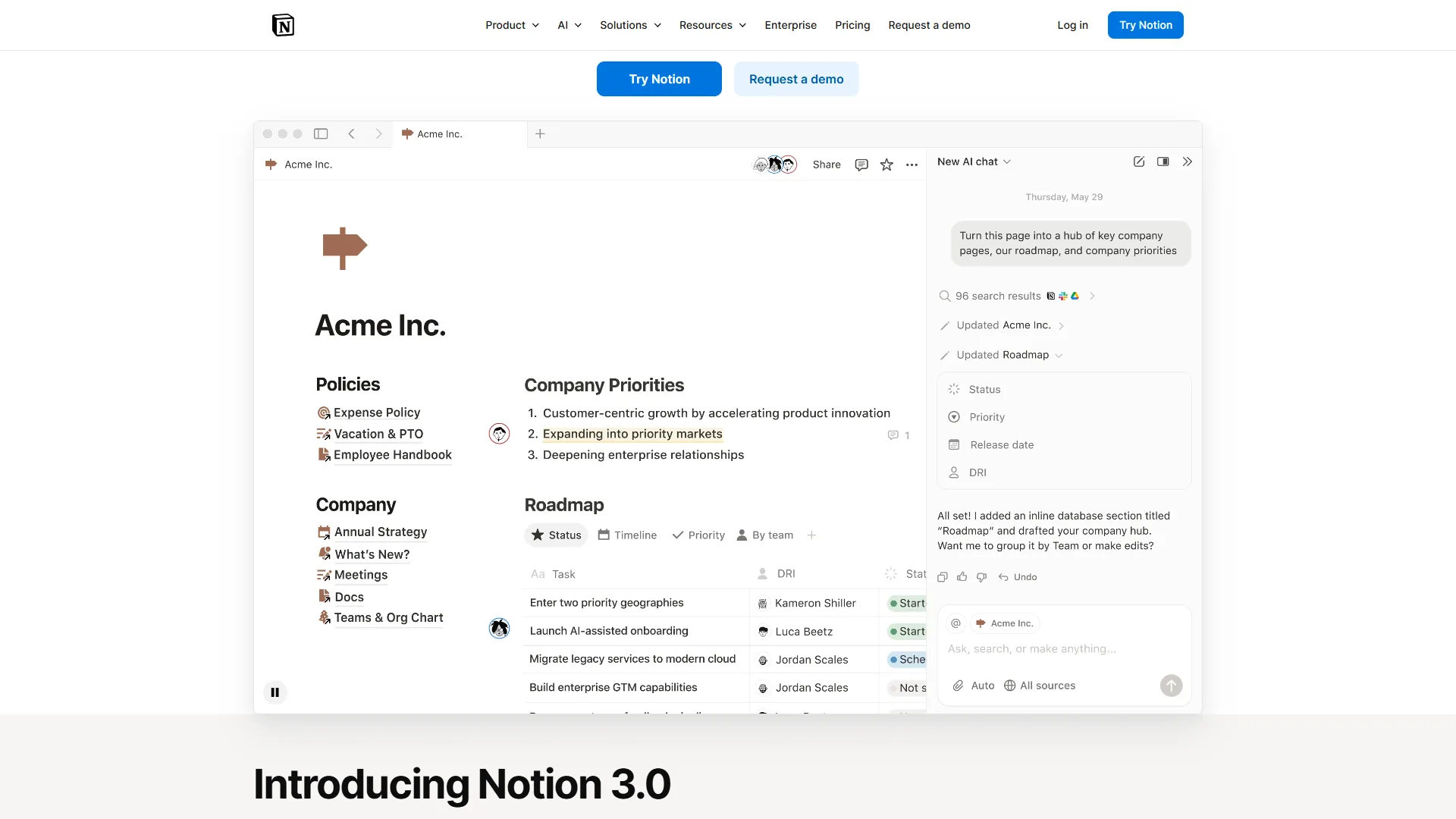Pause the demo animation
Screen dimensions: 1456x819
click(275, 692)
